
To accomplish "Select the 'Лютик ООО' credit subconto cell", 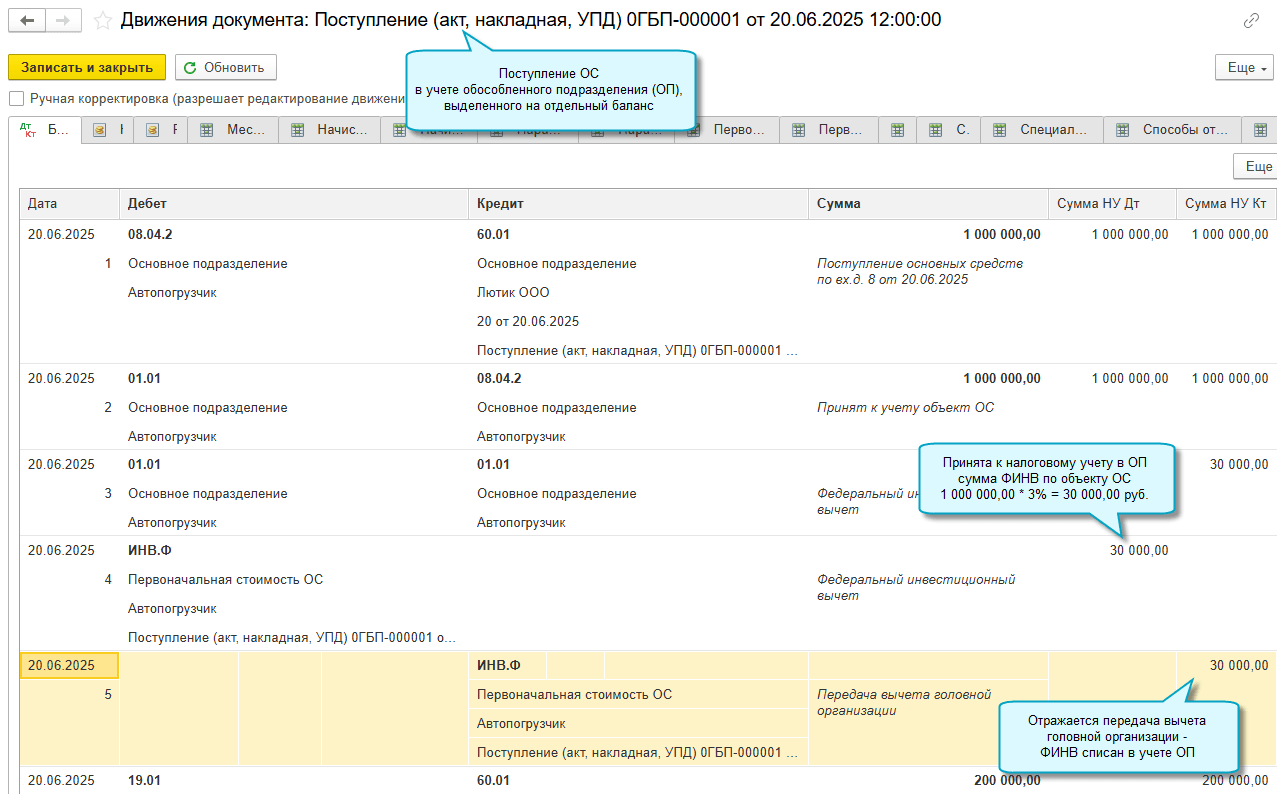I will point(513,293).
